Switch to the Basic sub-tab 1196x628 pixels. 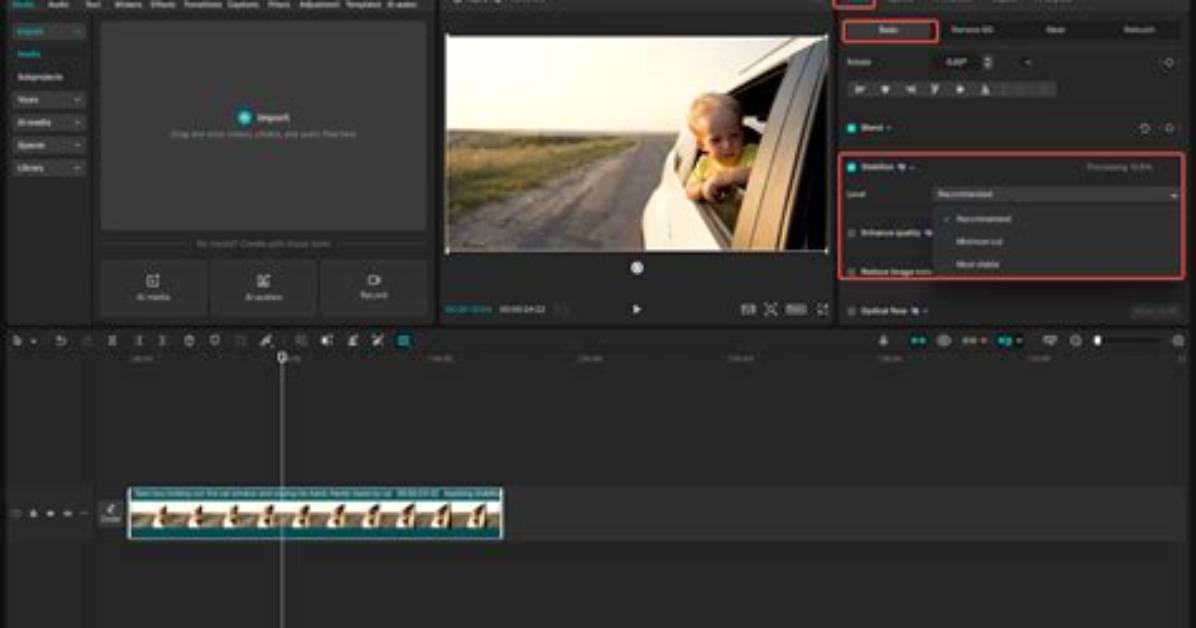(889, 31)
